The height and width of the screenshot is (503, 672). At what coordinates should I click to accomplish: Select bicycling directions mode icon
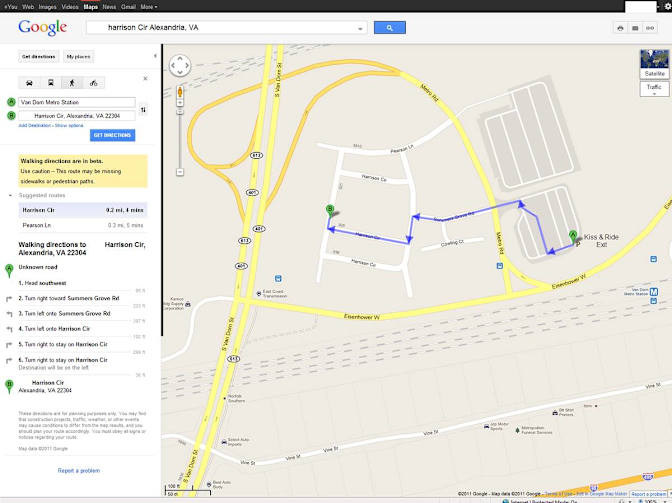pos(93,83)
